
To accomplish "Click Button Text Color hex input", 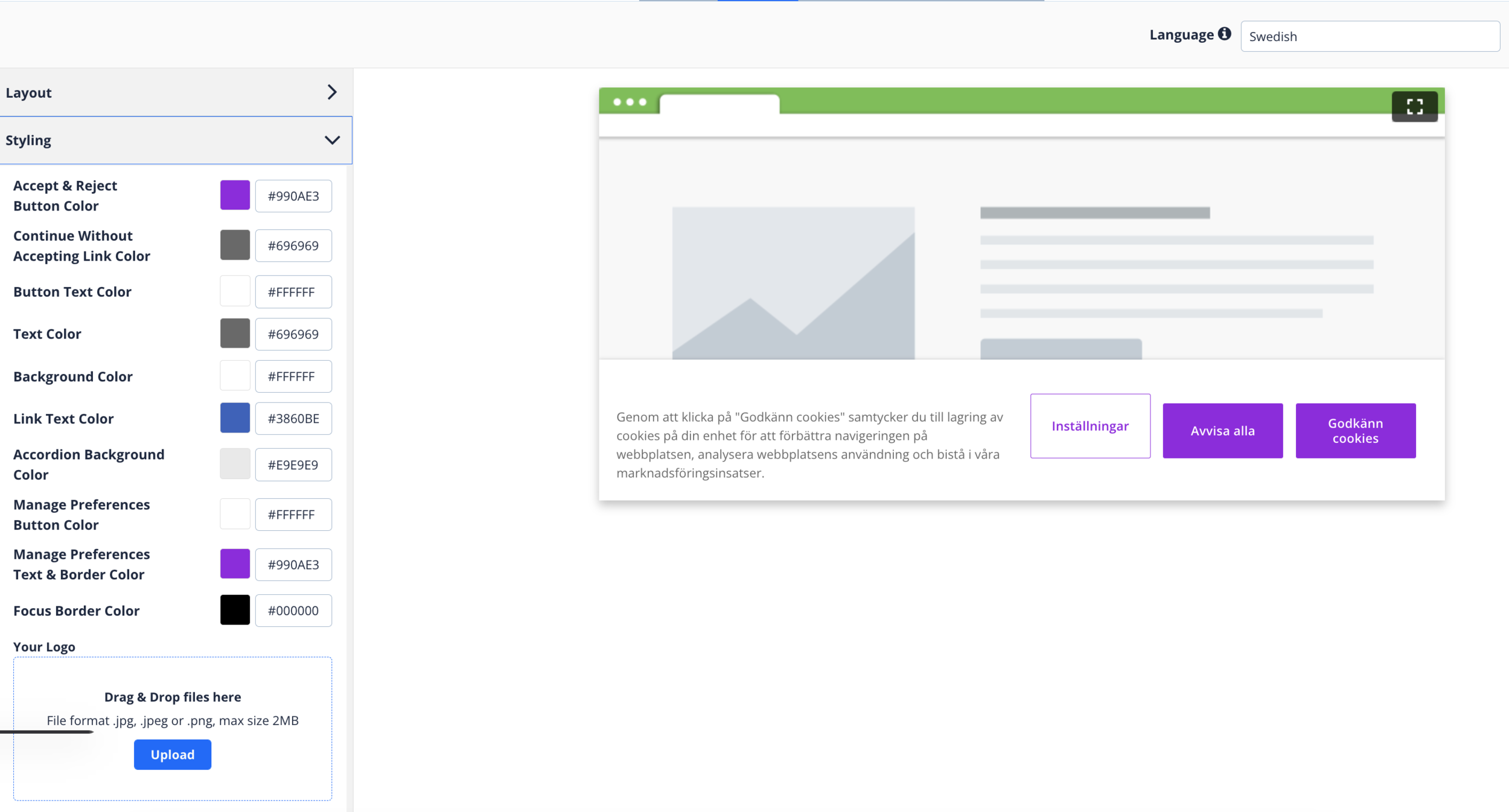I will coord(293,292).
